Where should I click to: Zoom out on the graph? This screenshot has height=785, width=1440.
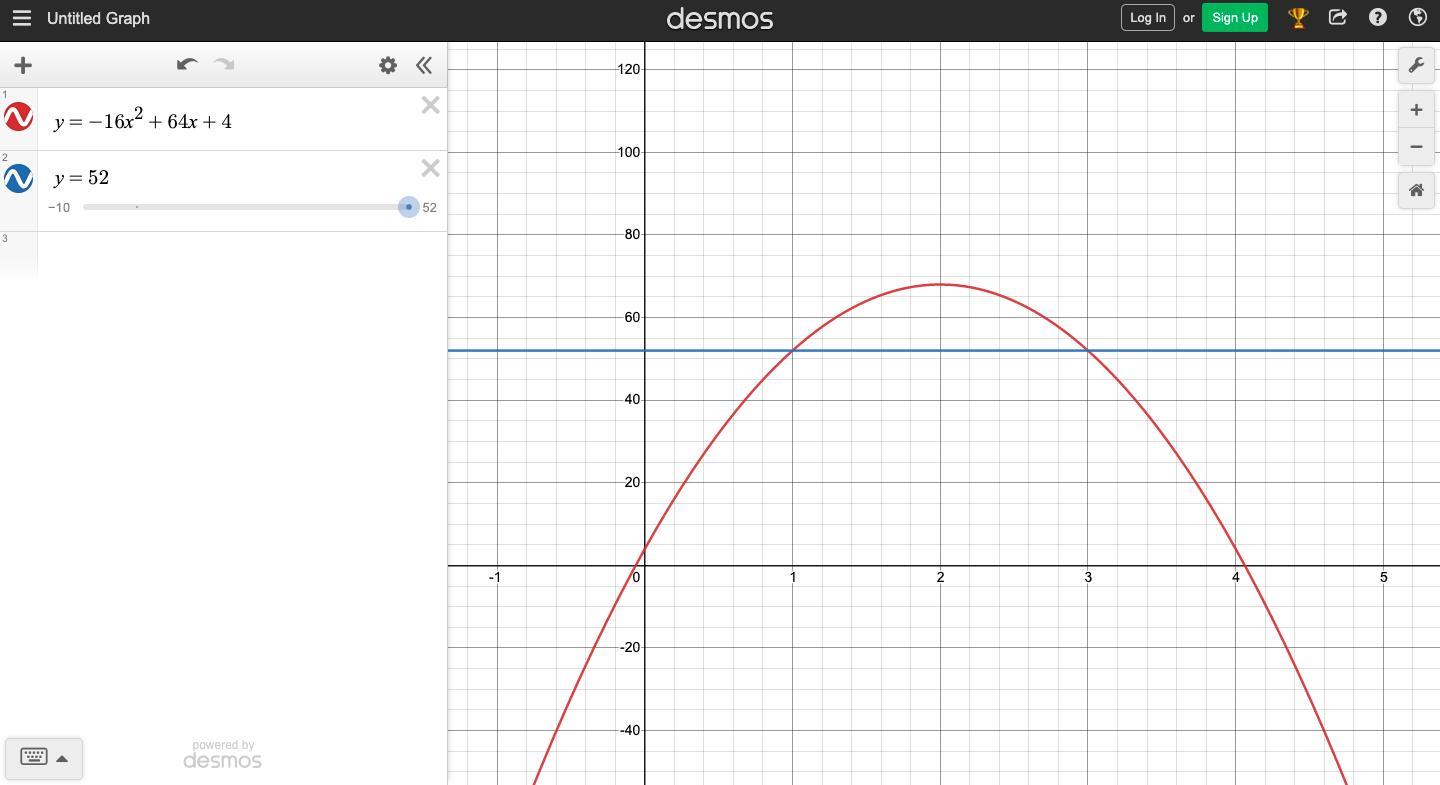coord(1416,147)
